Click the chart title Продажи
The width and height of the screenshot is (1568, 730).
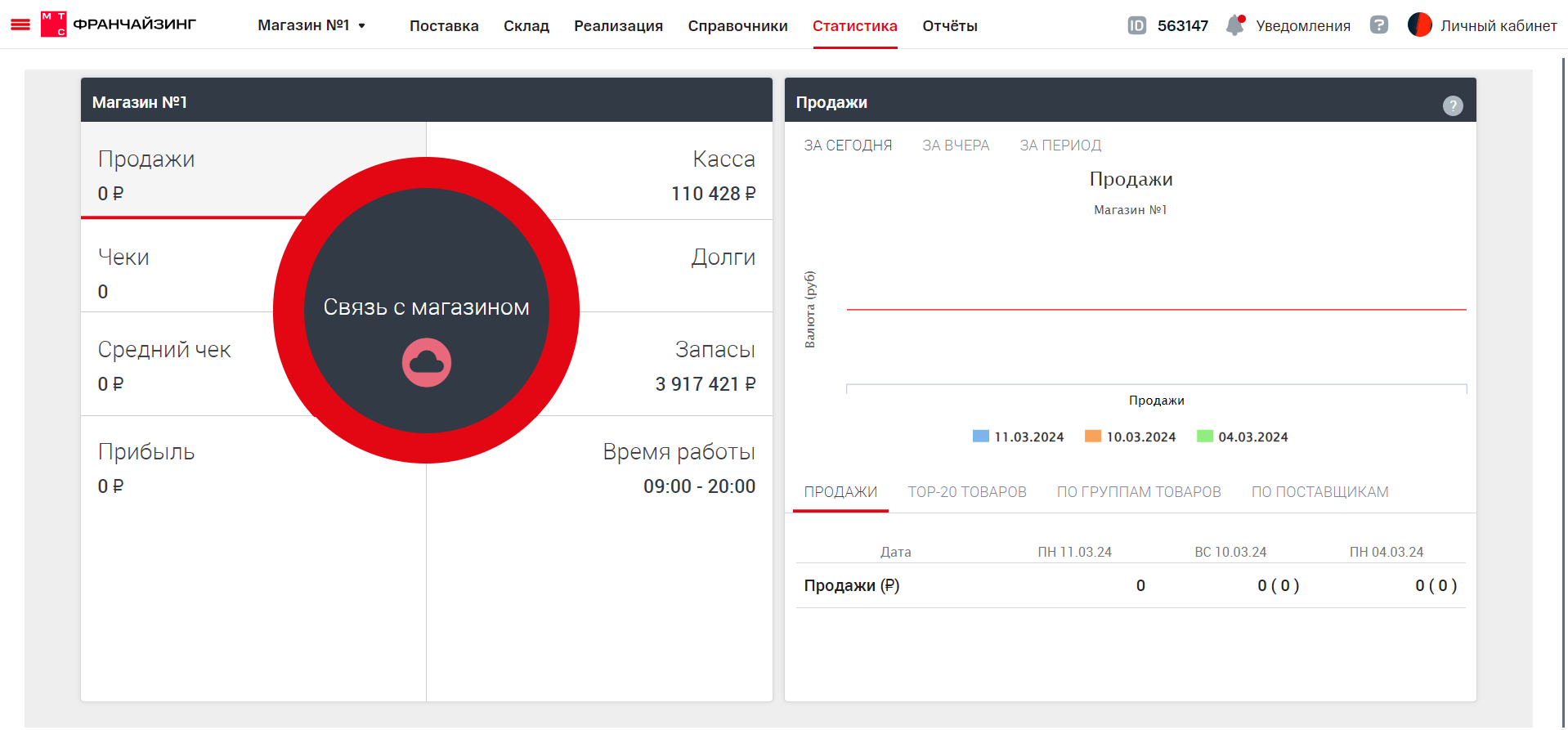(1131, 179)
